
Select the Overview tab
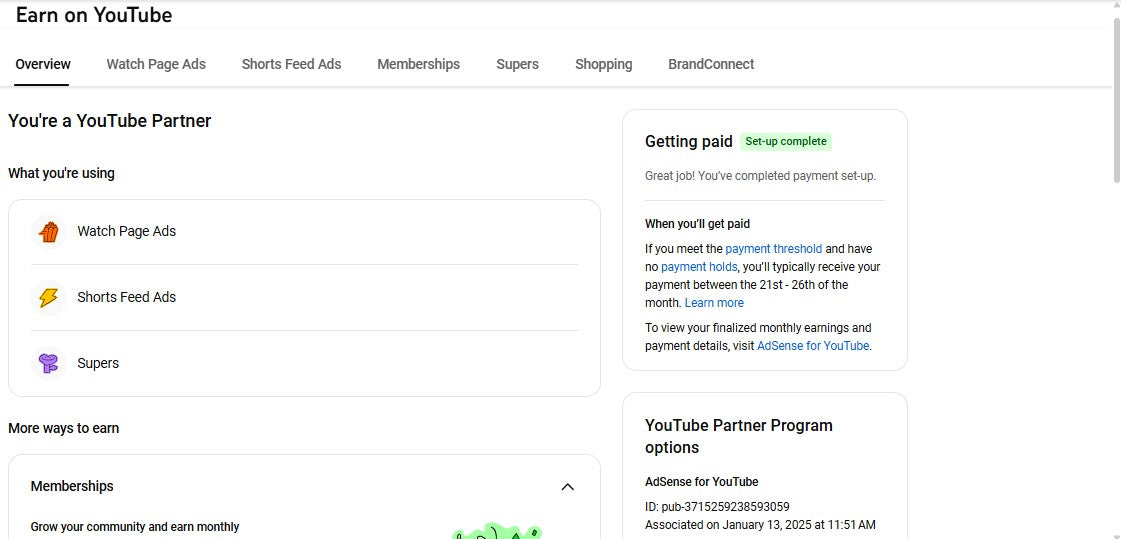[x=43, y=64]
